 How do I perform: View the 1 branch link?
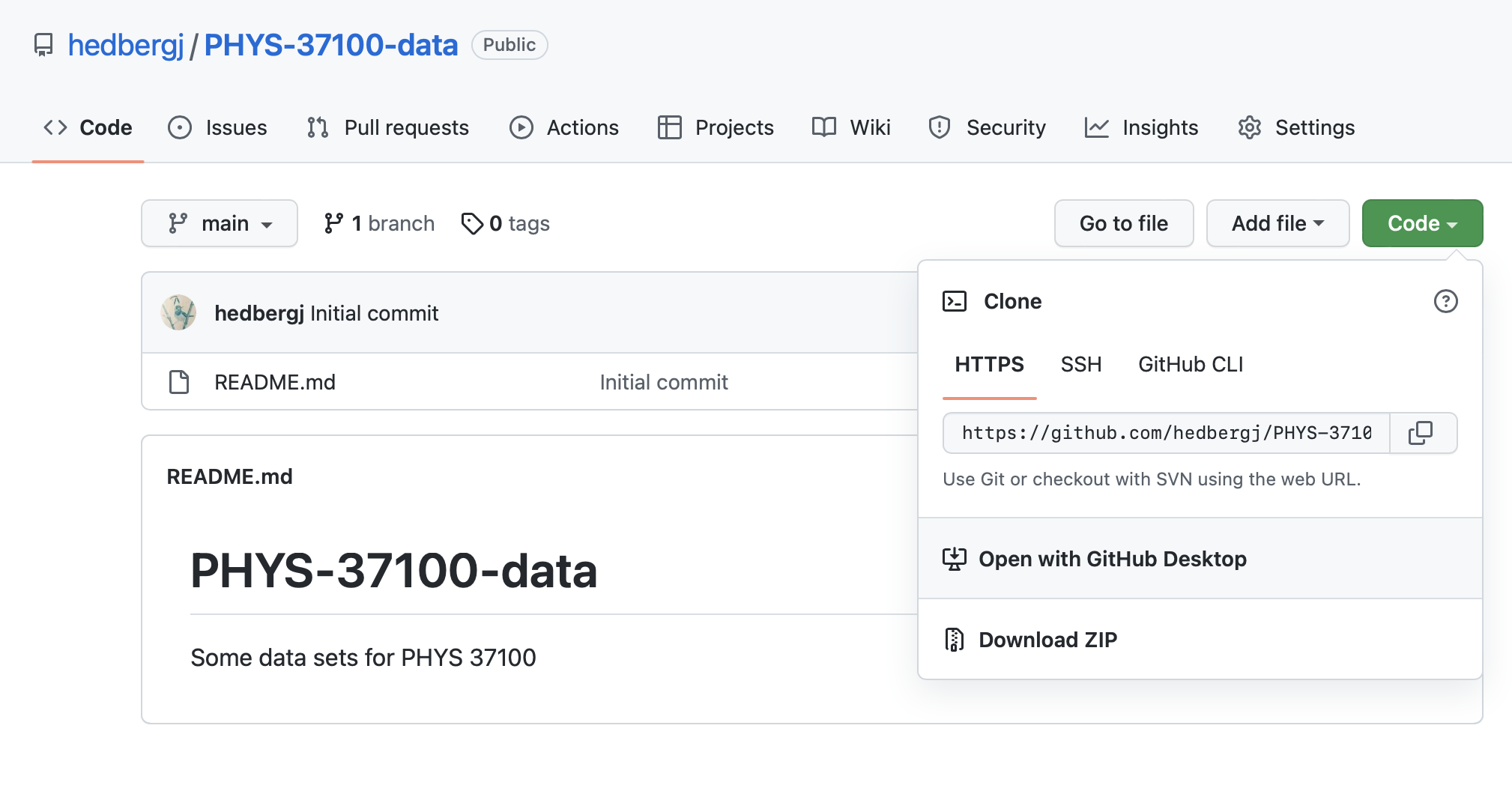coord(379,223)
